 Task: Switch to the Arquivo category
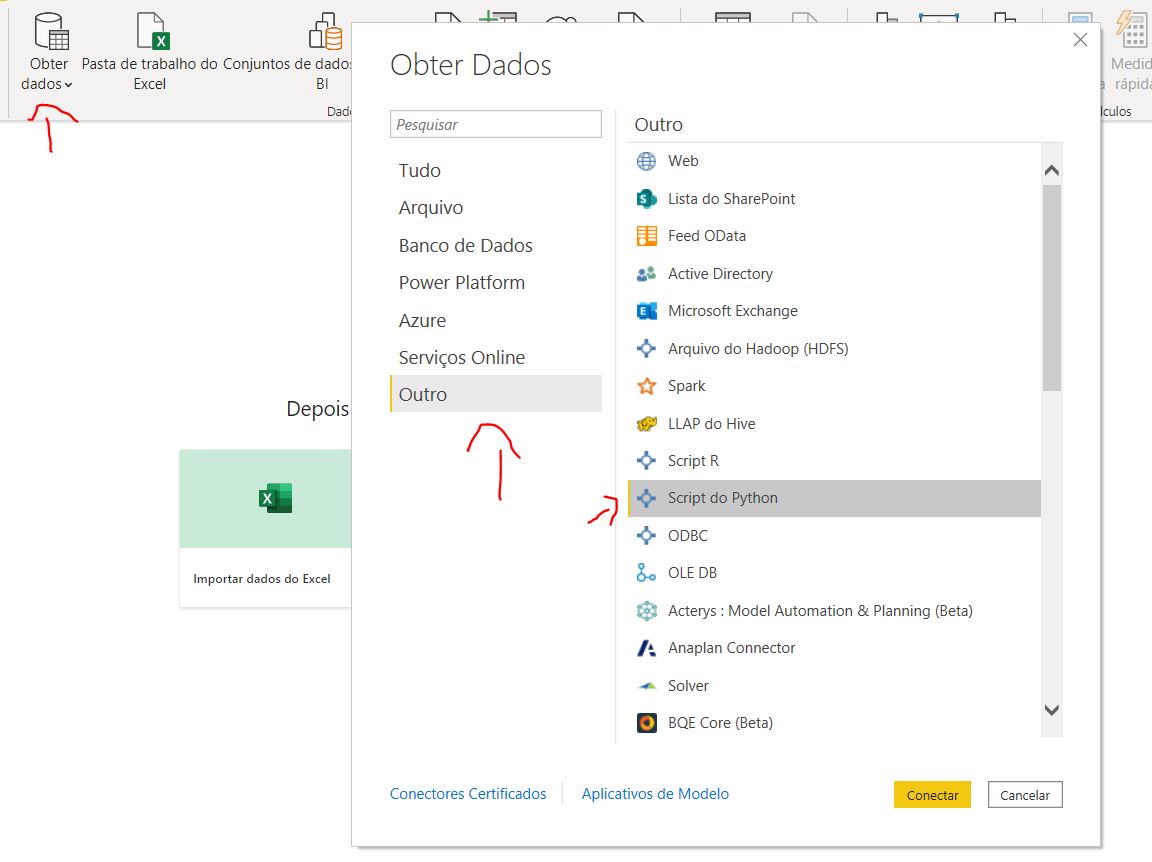pyautogui.click(x=496, y=208)
